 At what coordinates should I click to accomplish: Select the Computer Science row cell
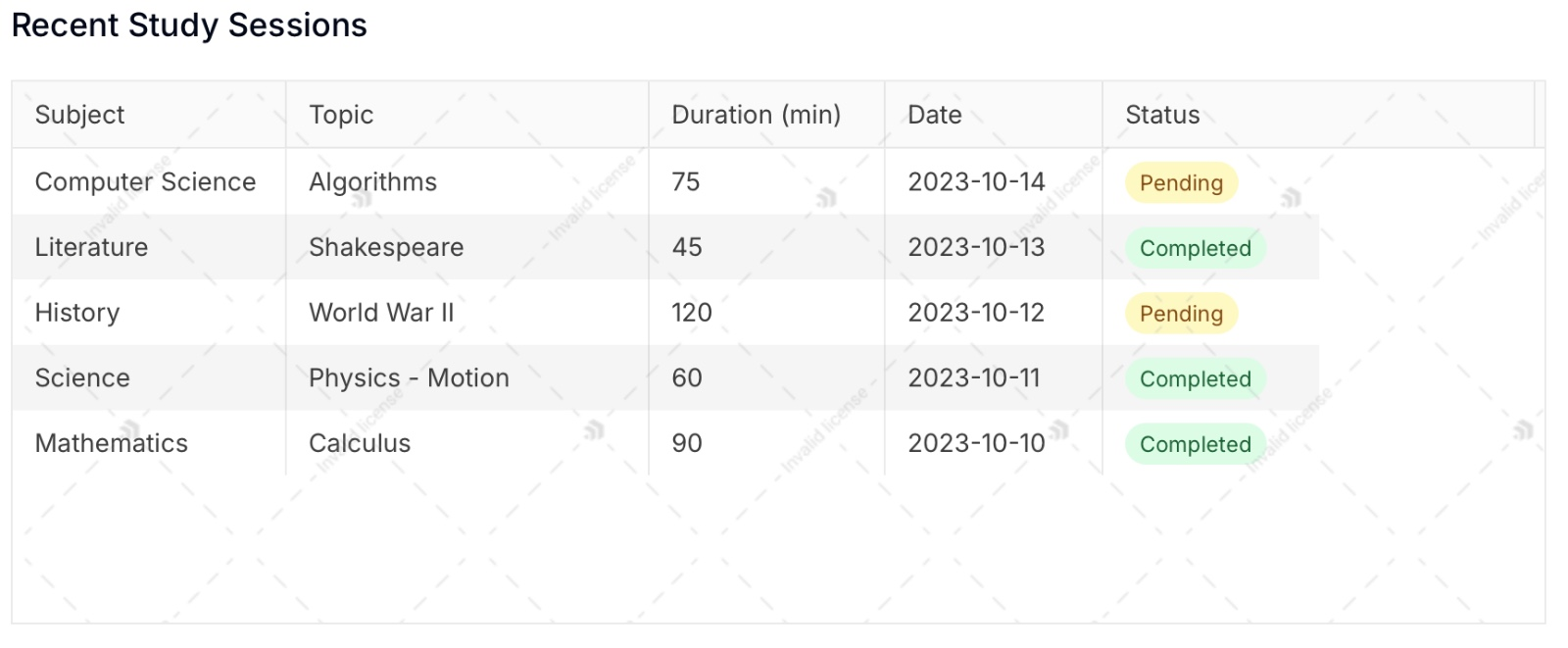pyautogui.click(x=149, y=181)
